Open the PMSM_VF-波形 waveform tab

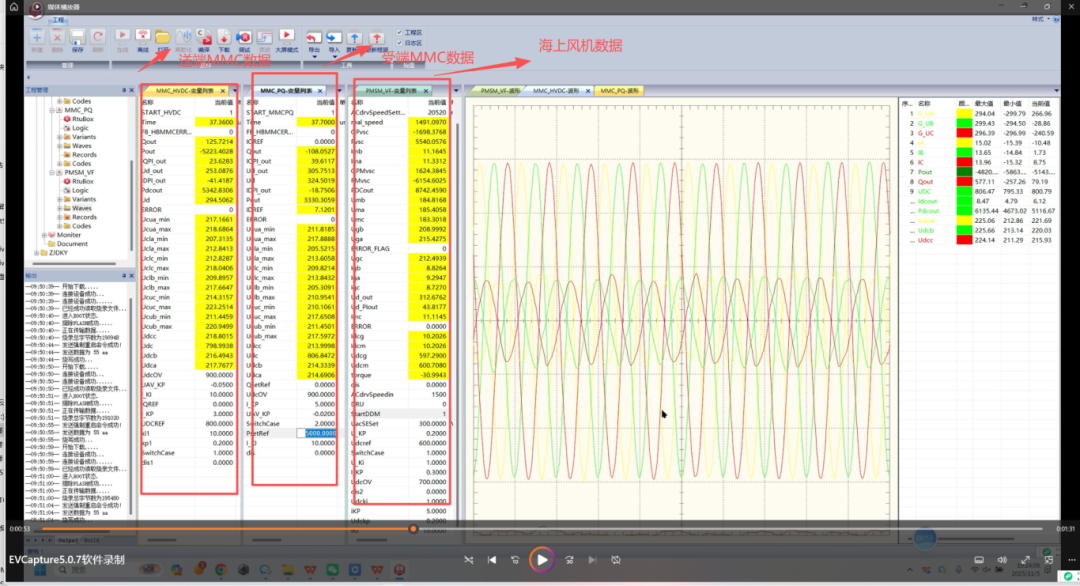click(500, 91)
